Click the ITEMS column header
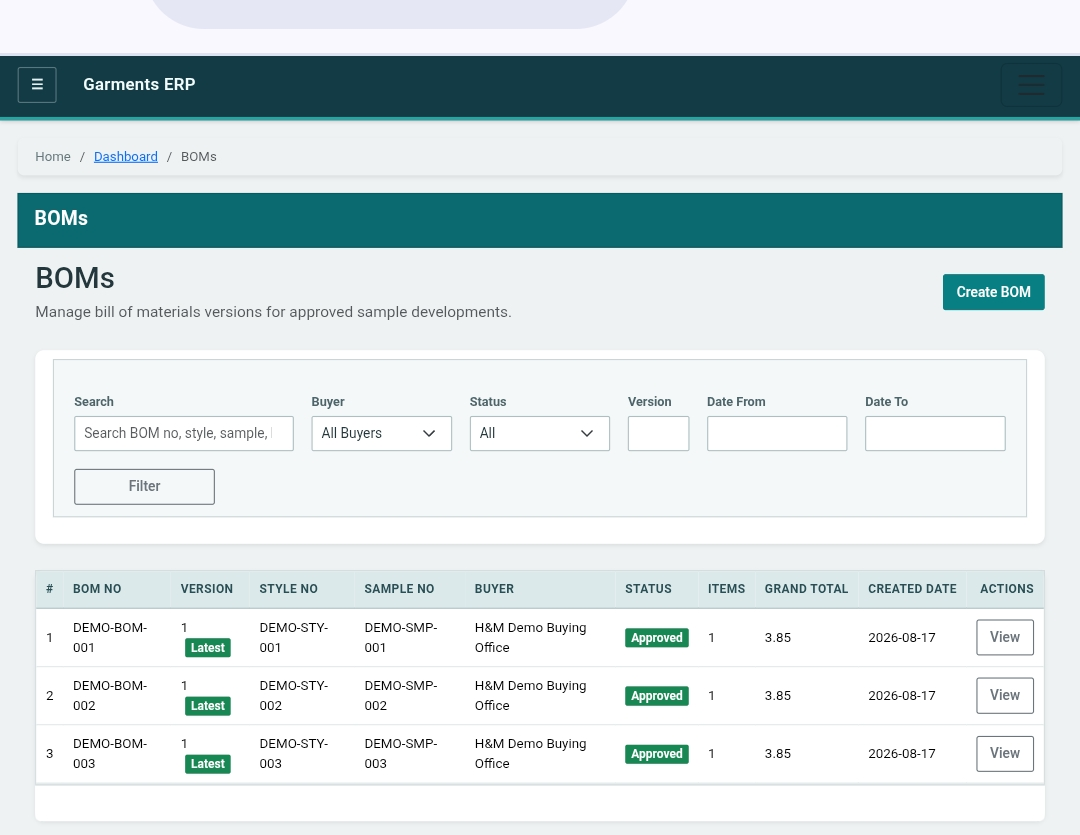This screenshot has height=835, width=1080. pyautogui.click(x=727, y=589)
